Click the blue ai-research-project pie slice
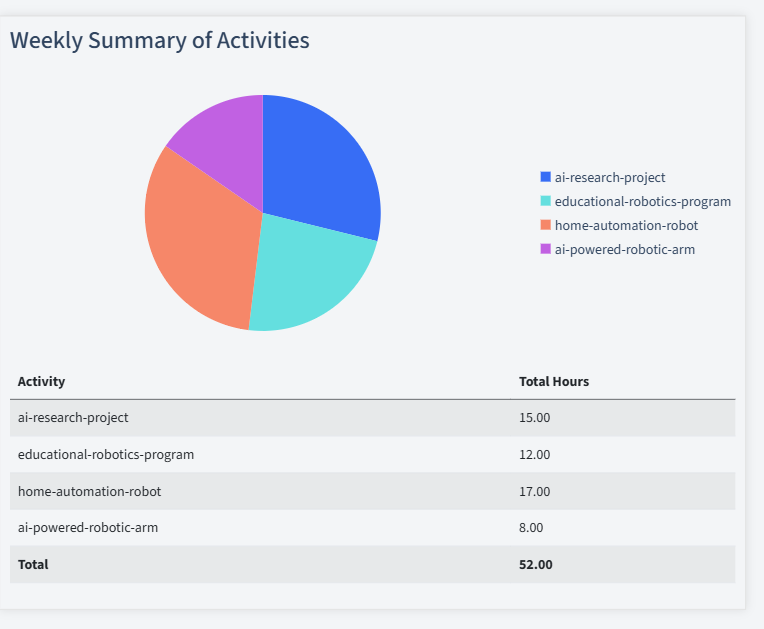The image size is (764, 629). (322, 166)
